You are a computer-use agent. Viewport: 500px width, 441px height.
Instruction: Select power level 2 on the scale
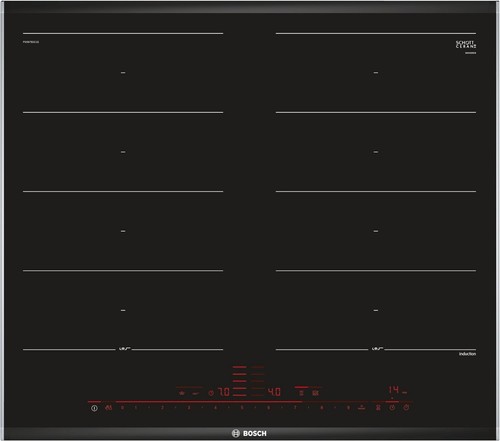162,407
